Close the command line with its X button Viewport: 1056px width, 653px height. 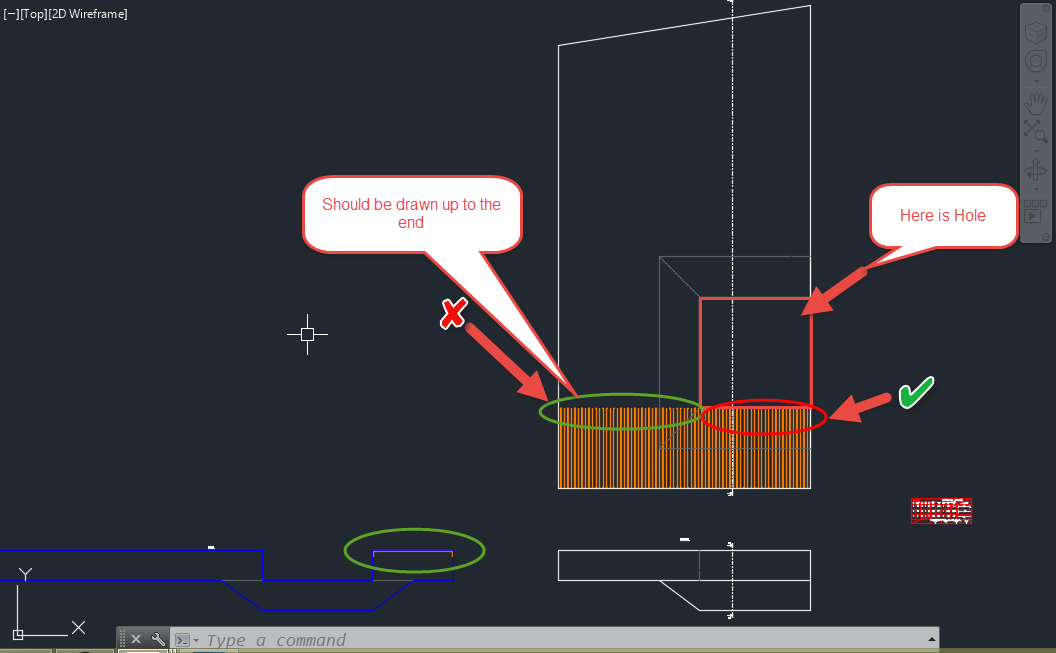(136, 638)
